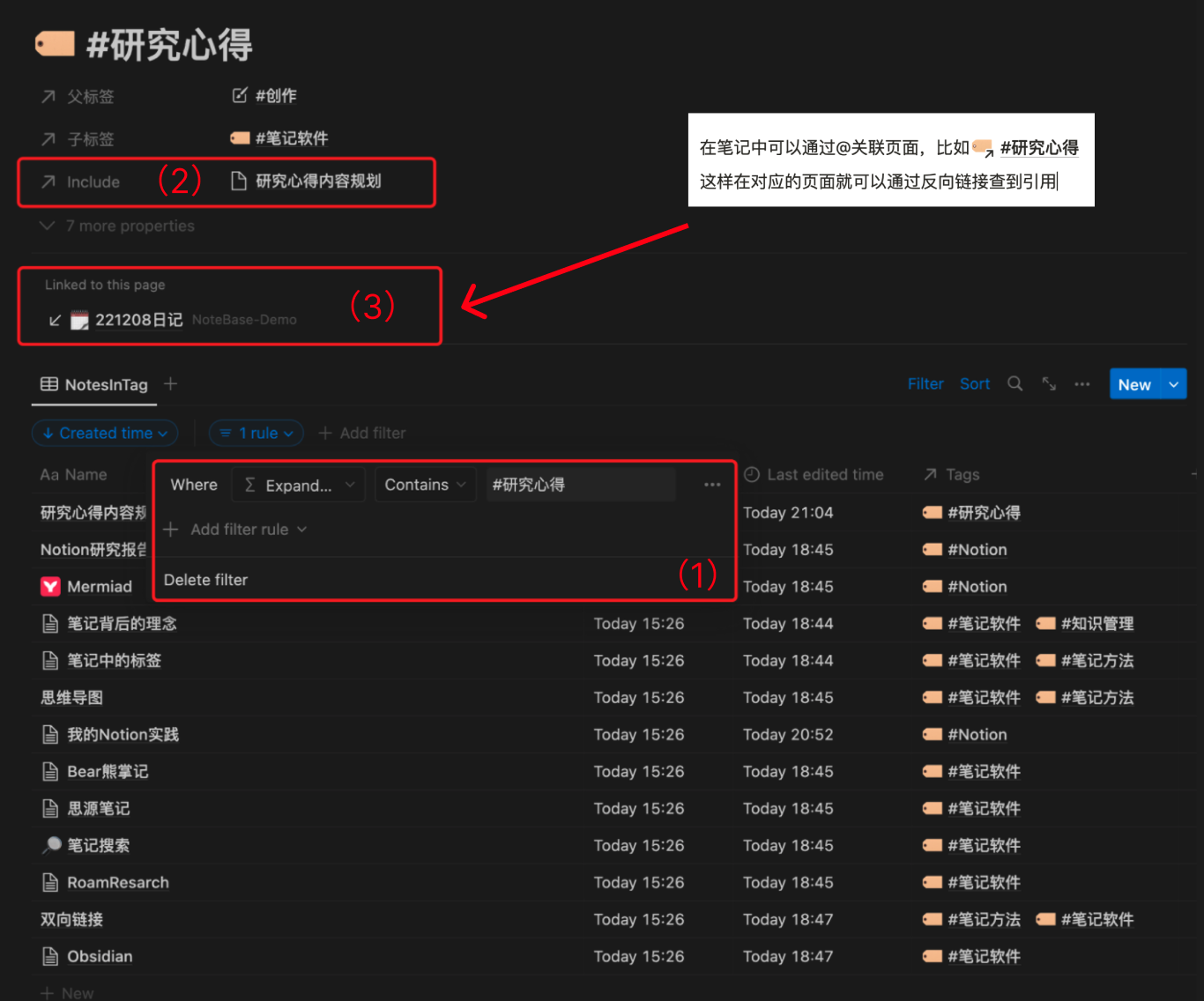The width and height of the screenshot is (1204, 1001).
Task: Click the page icon of 思源笔记 row
Action: pos(50,809)
